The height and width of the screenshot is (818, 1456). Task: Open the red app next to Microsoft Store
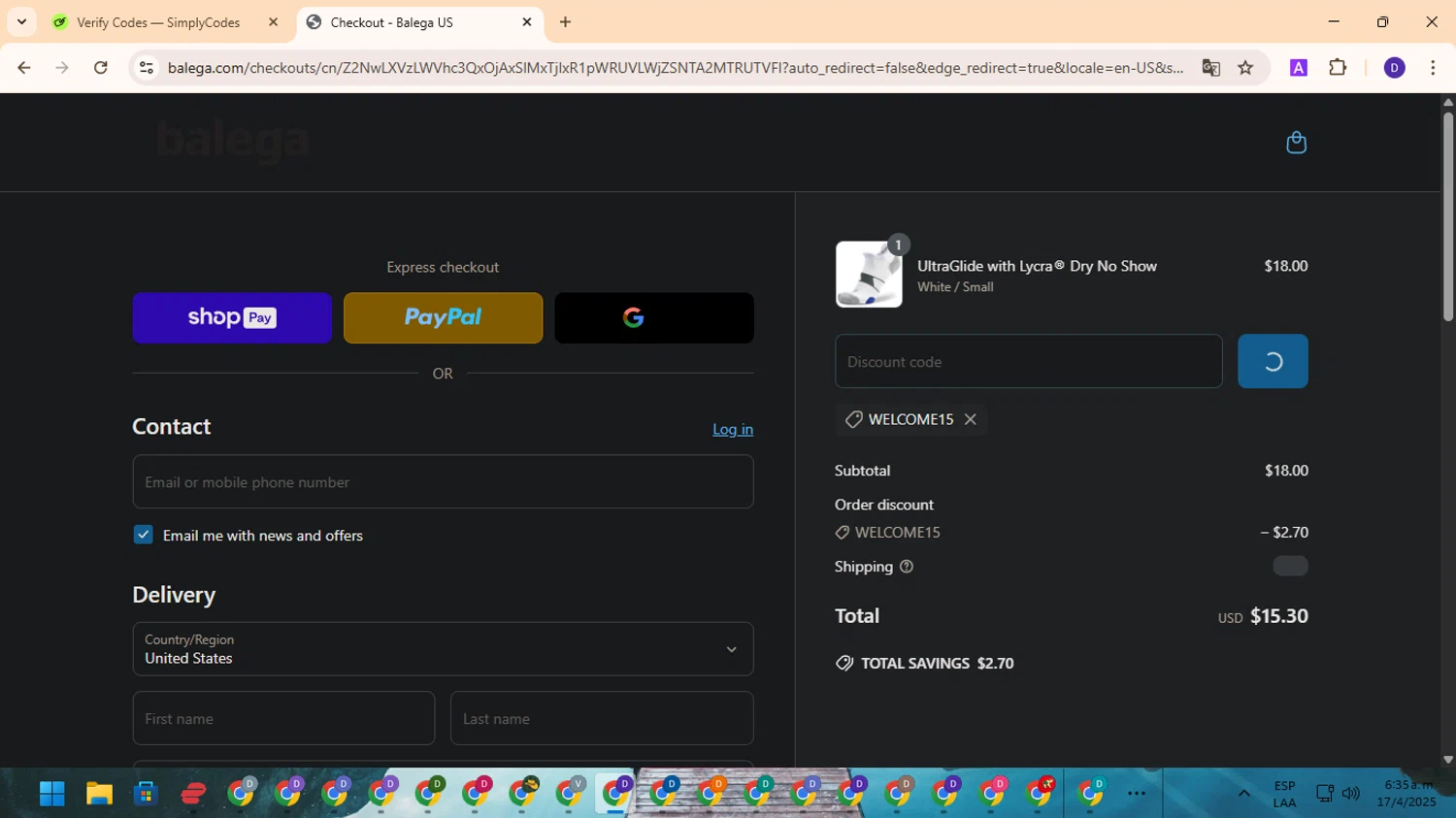coord(193,794)
